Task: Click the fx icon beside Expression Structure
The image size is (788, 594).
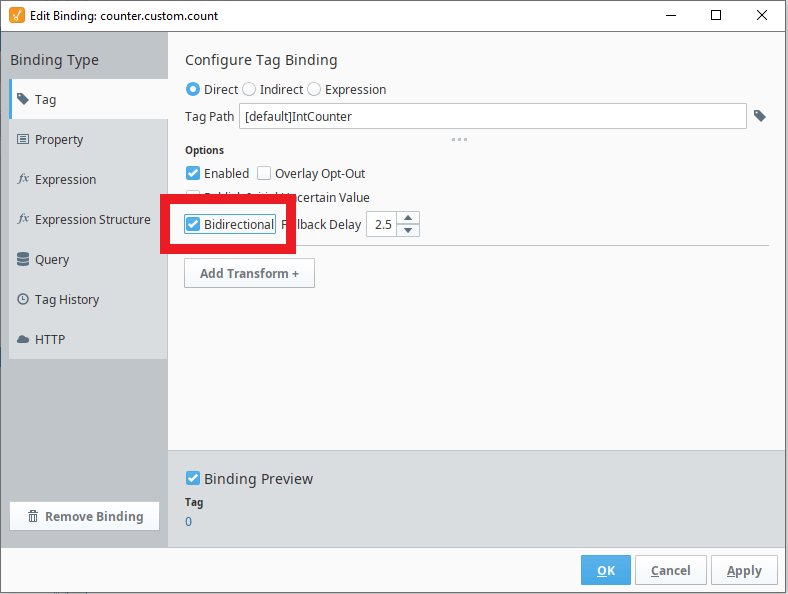Action: coord(23,219)
